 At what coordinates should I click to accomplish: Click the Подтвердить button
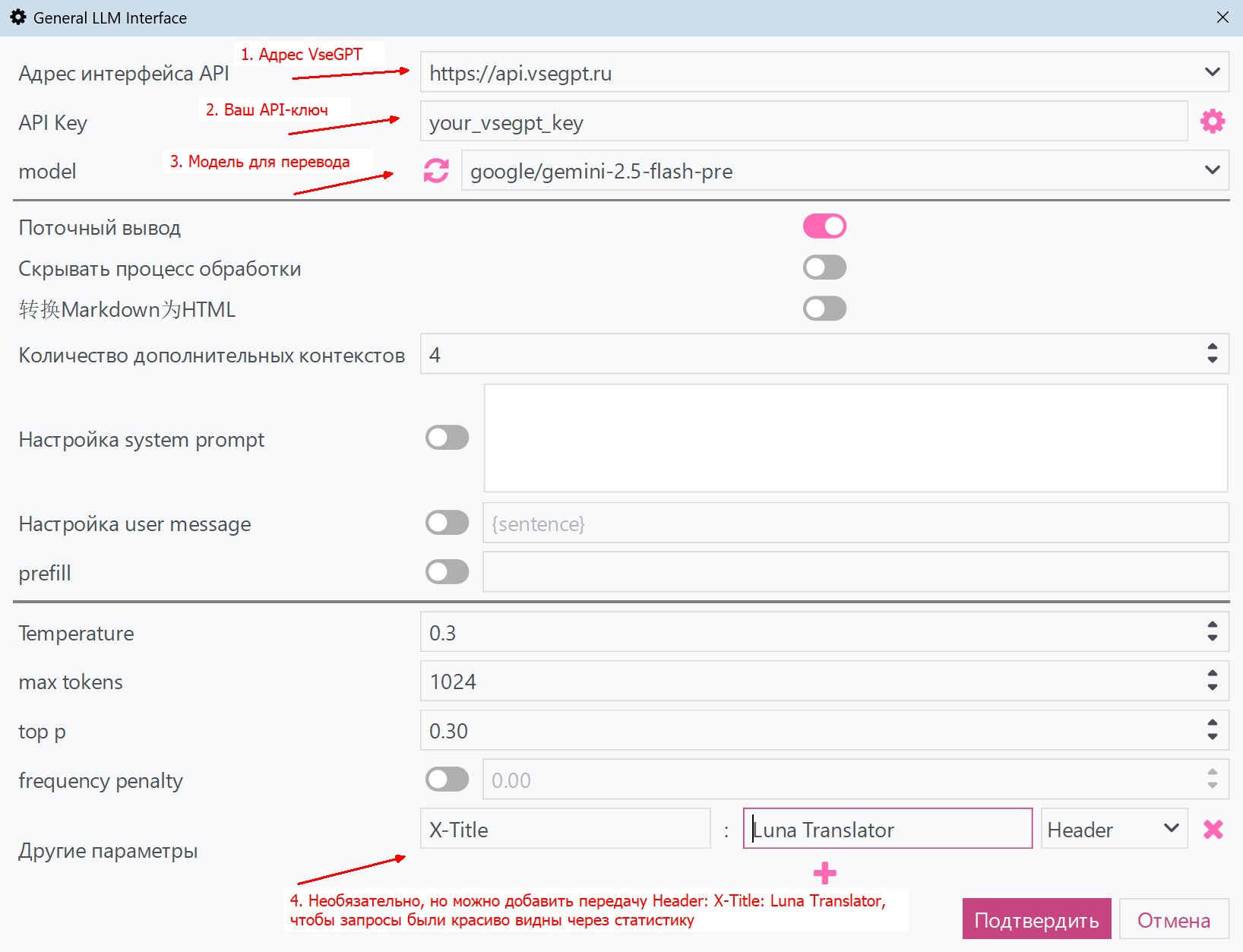point(1036,919)
